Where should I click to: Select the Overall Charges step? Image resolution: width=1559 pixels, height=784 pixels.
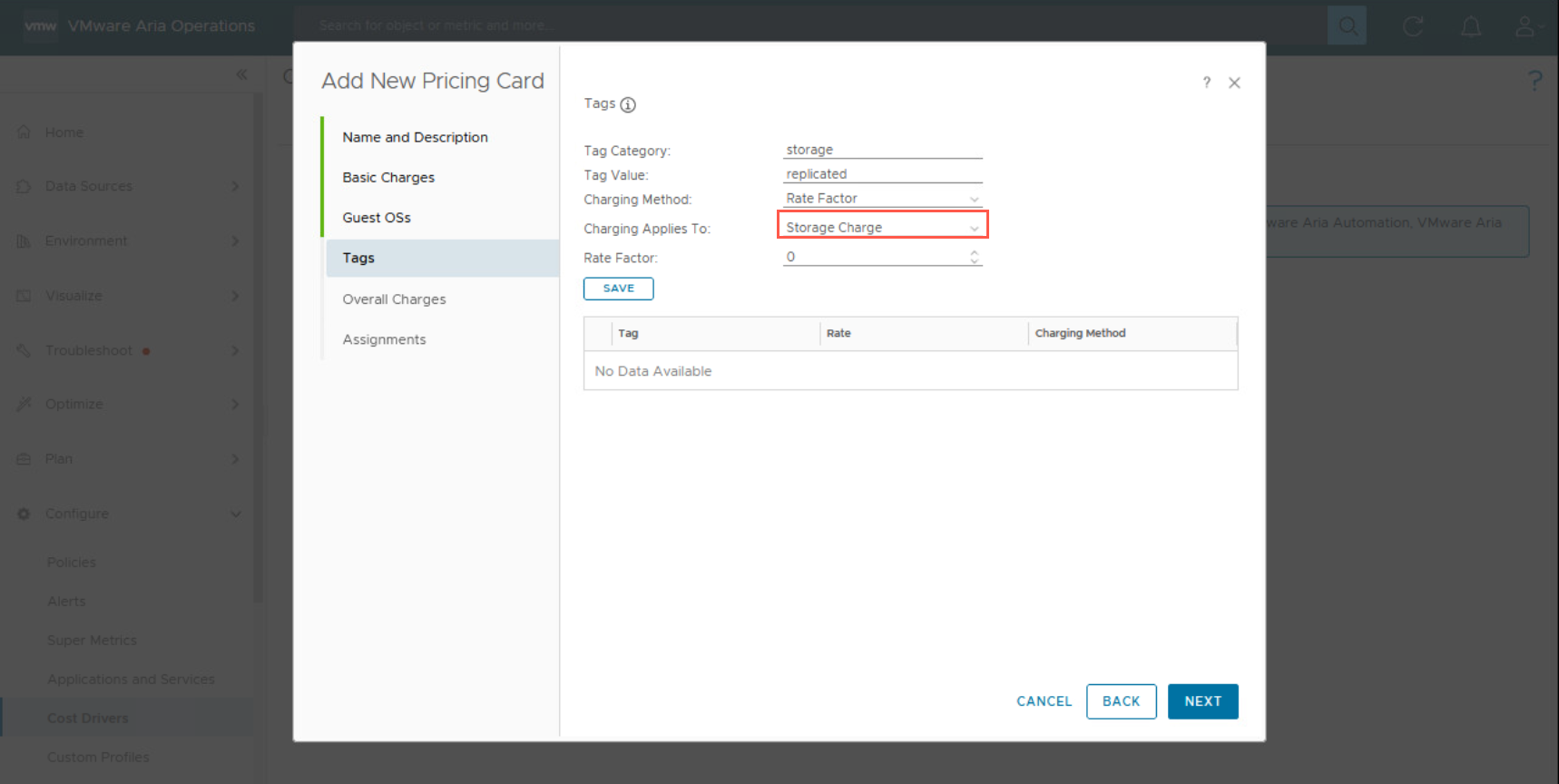[394, 299]
